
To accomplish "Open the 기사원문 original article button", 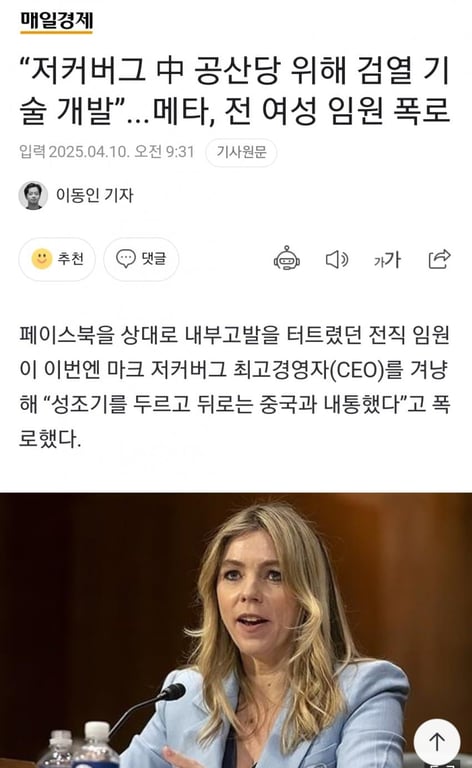I will pos(241,152).
